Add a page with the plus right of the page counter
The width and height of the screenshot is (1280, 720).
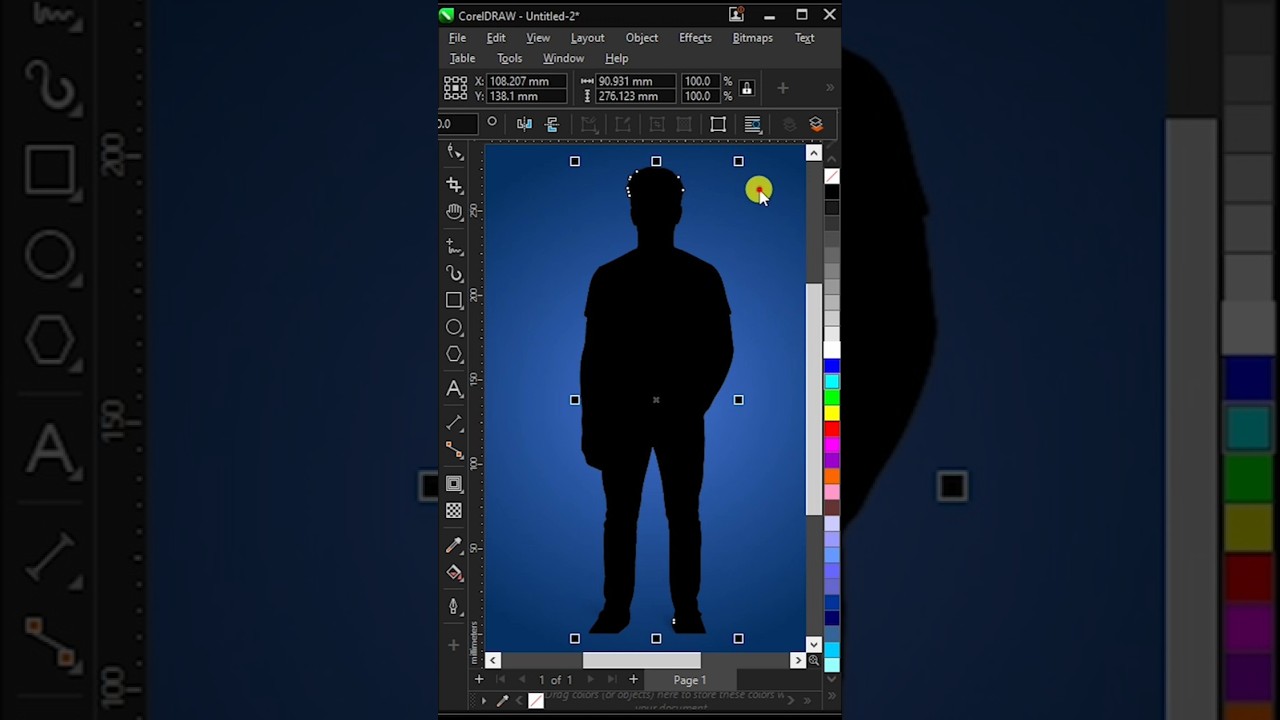[x=633, y=680]
